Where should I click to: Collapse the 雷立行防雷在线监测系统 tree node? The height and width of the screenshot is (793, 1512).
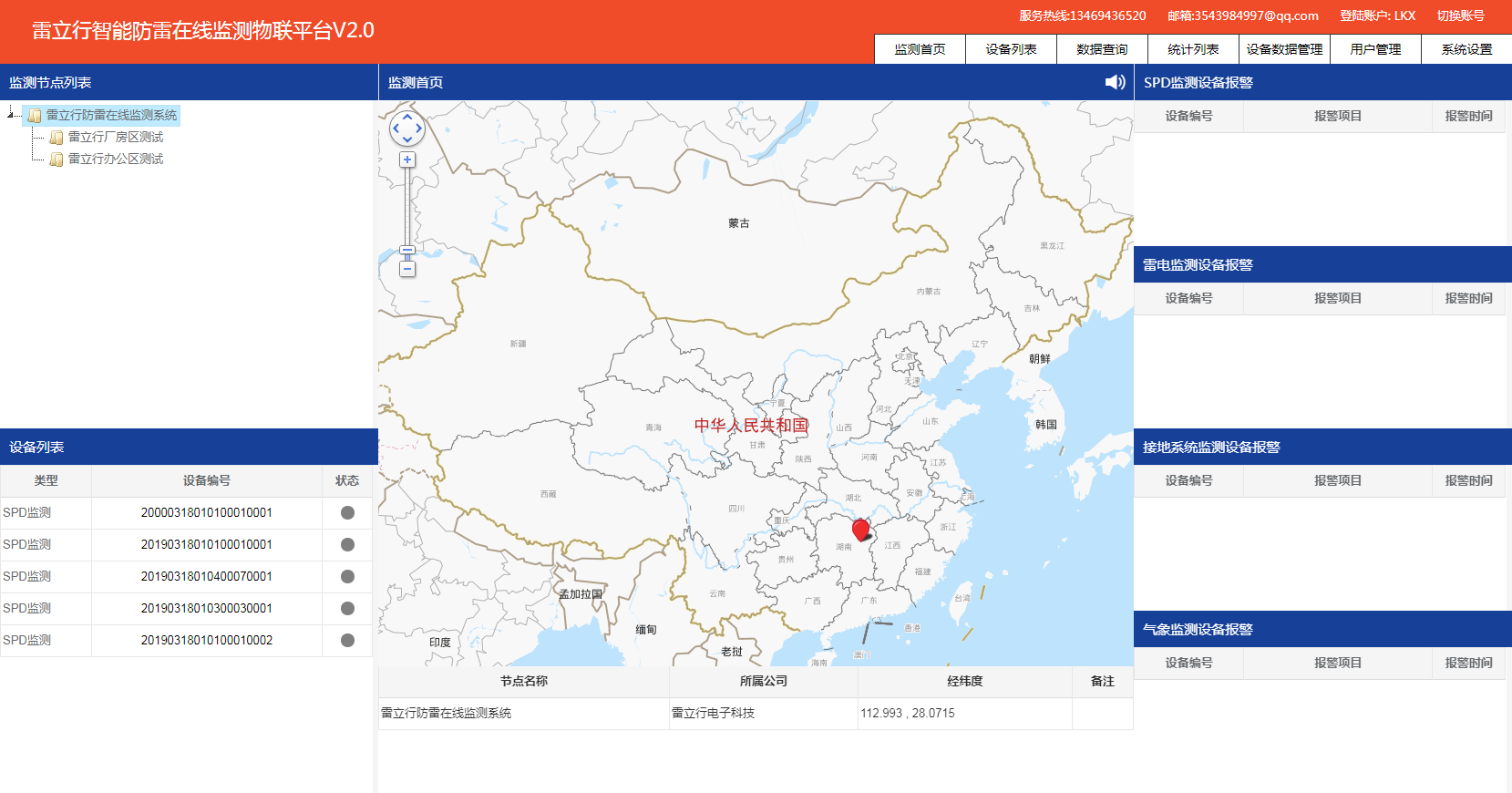click(x=10, y=114)
